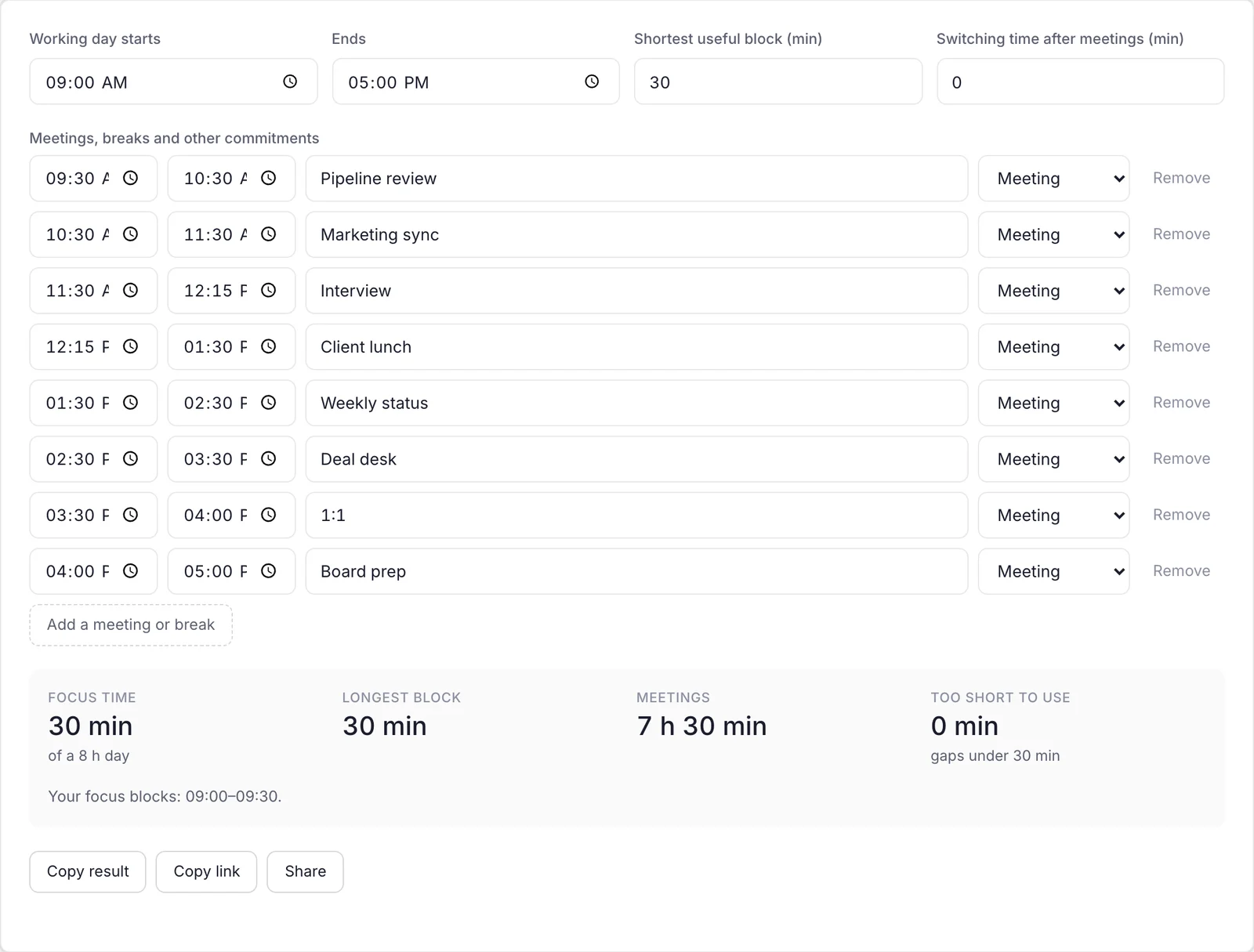The width and height of the screenshot is (1254, 952).
Task: Edit the 1:1 meeting name field
Action: coord(636,515)
